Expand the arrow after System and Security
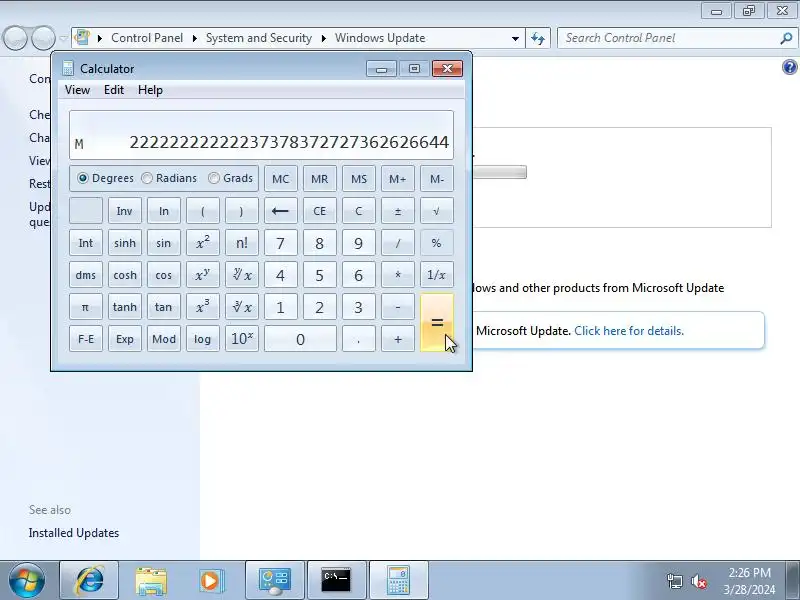800x600 pixels. 323,38
